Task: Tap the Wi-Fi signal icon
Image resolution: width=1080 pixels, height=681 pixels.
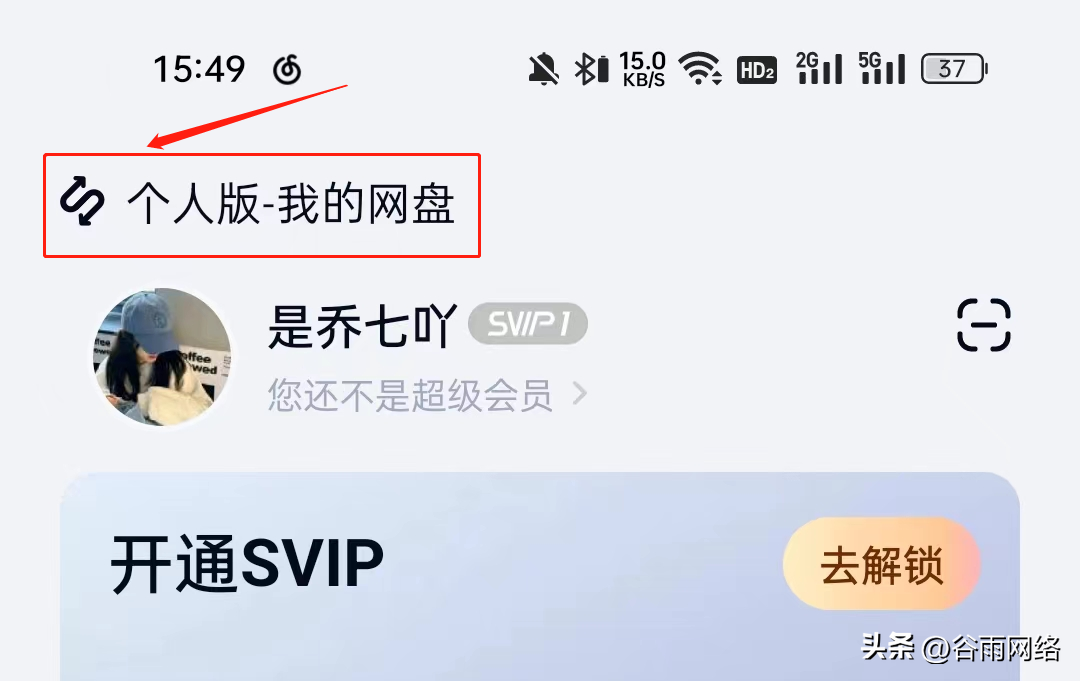Action: tap(700, 69)
